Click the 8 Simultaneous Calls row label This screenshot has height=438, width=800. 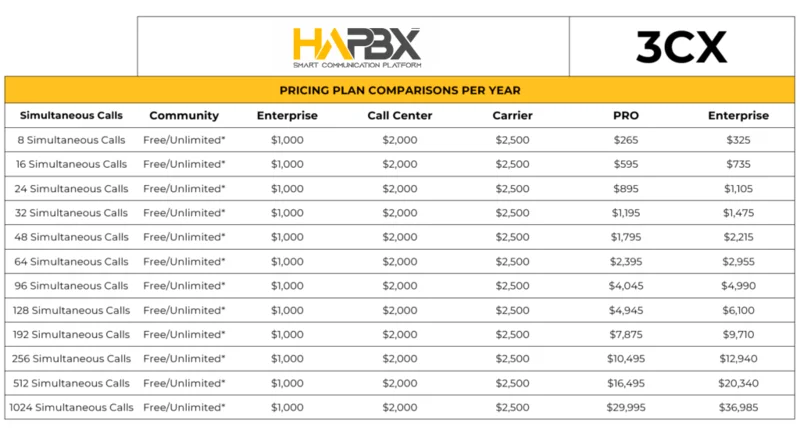point(72,140)
